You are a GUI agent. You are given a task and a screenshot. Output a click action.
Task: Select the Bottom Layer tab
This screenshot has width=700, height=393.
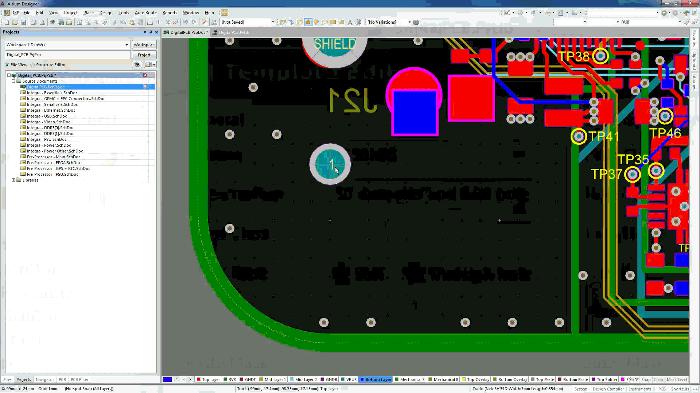(376, 380)
